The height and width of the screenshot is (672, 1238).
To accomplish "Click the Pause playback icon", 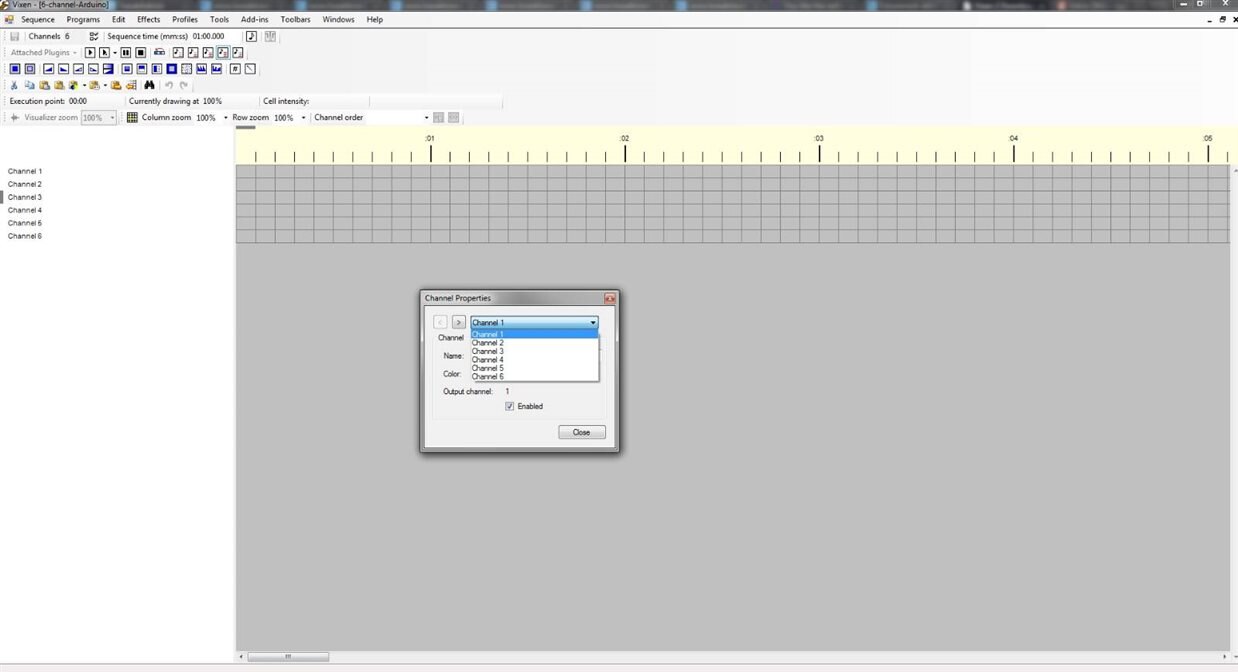I will click(127, 52).
